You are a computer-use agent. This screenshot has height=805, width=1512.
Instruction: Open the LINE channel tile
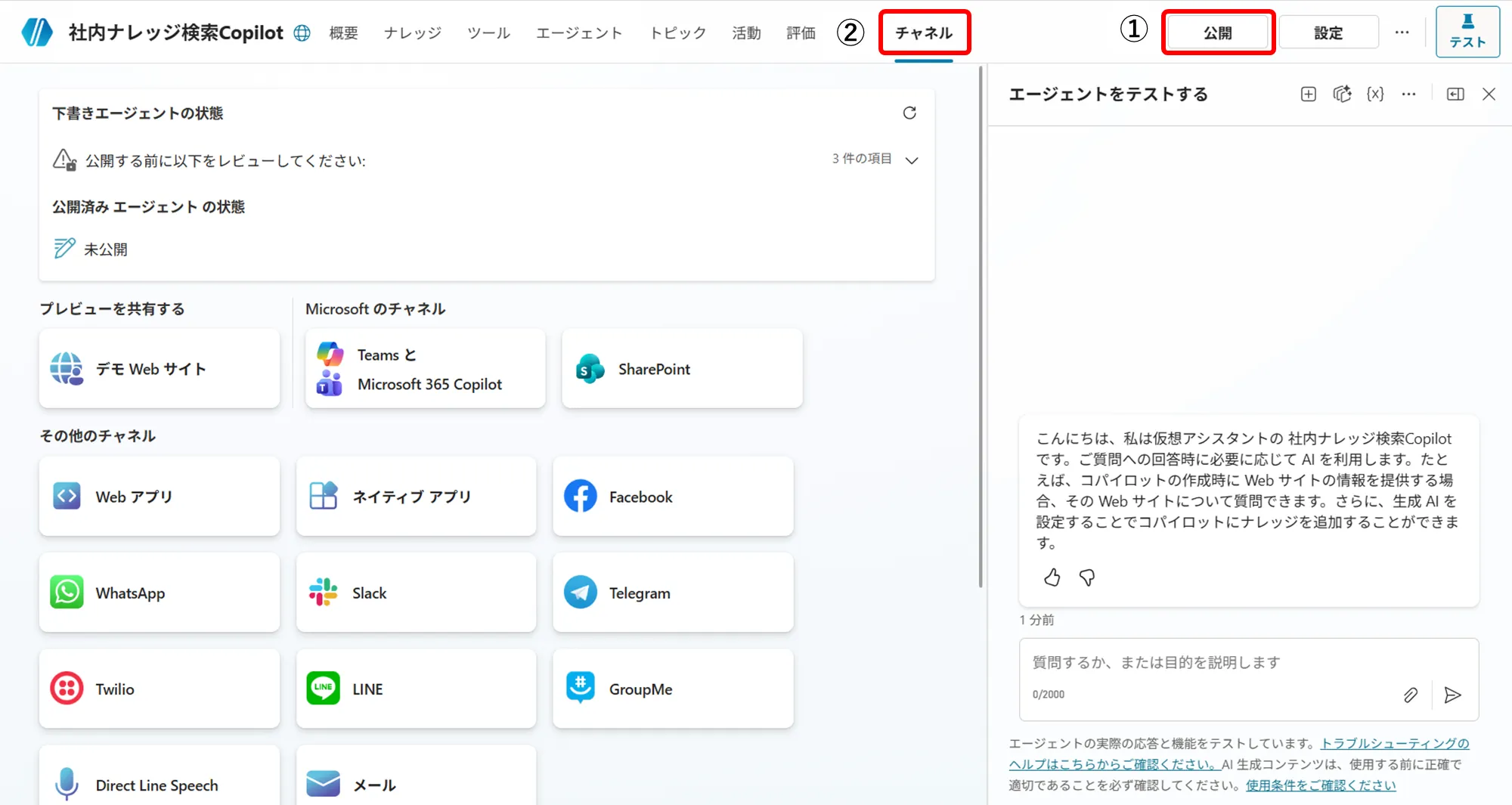(x=415, y=689)
